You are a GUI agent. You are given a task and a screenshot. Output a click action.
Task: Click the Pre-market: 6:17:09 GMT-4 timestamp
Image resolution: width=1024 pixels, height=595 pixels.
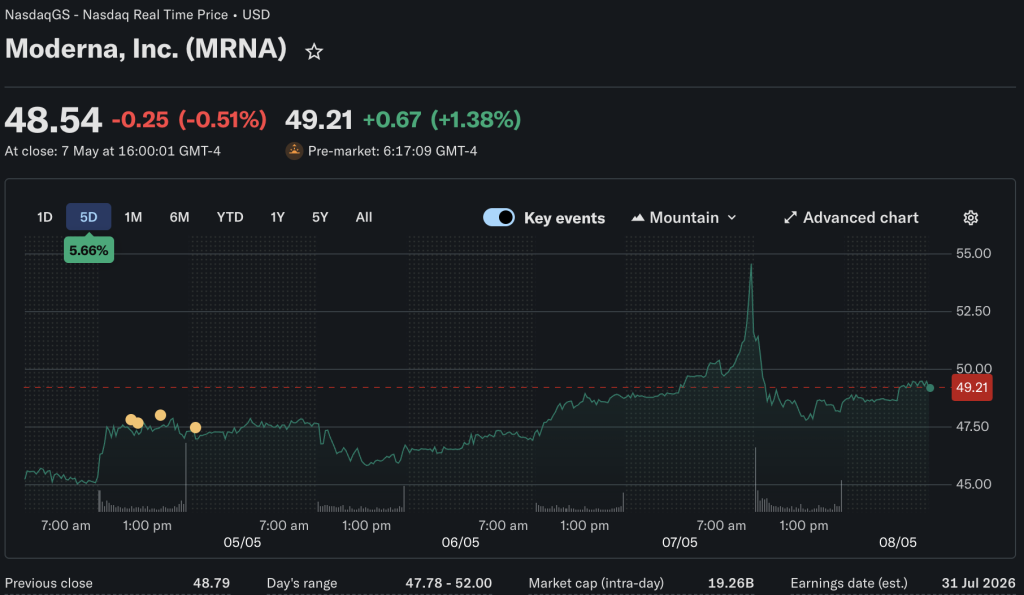(392, 151)
